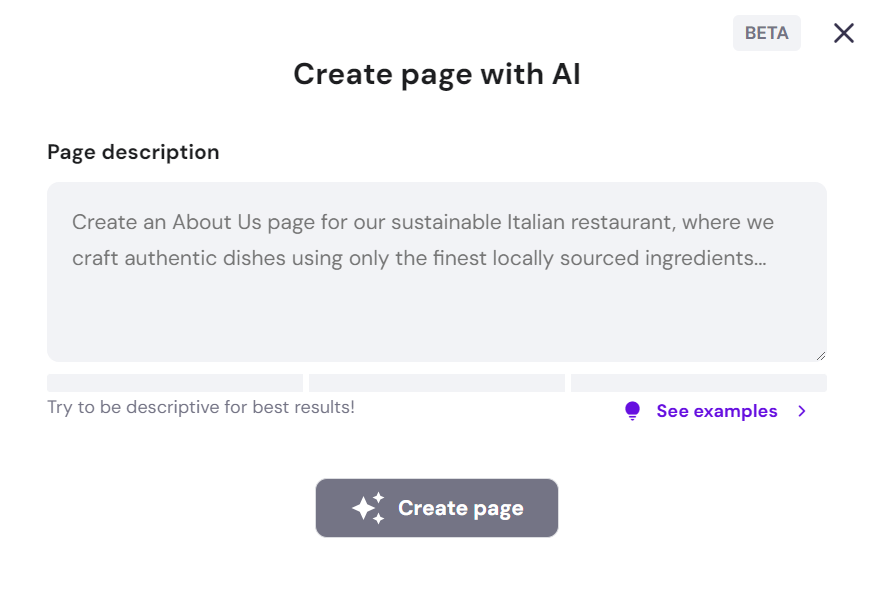Click the Create page with AI heading
Viewport: 879px width, 589px height.
tap(436, 74)
